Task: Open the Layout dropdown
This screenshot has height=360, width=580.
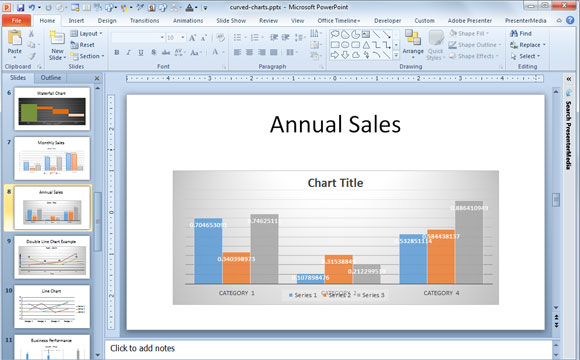Action: coord(87,34)
